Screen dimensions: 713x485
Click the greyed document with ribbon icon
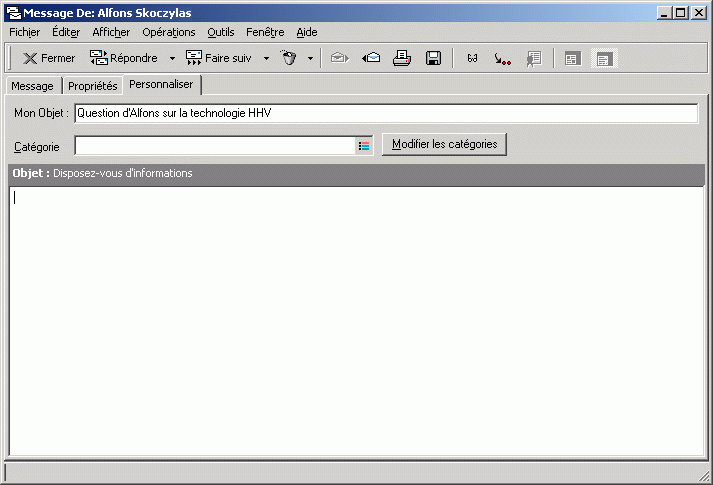(534, 59)
